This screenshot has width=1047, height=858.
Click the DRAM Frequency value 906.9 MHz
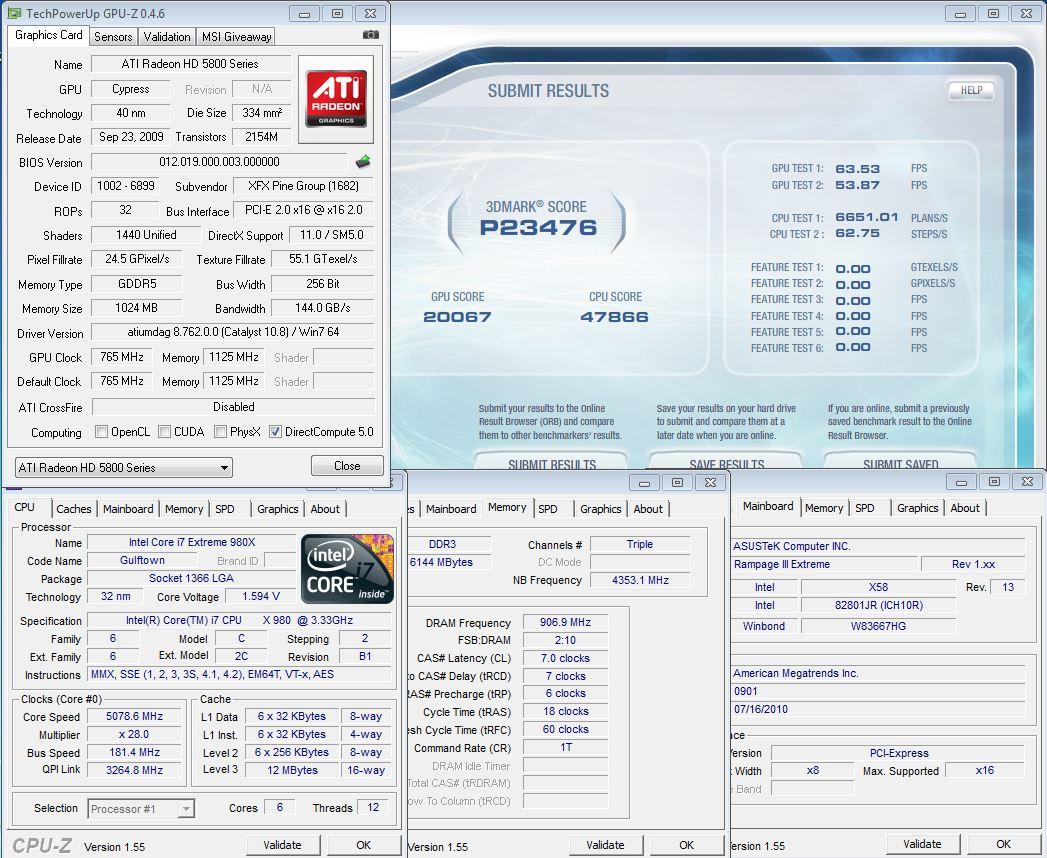[x=566, y=622]
